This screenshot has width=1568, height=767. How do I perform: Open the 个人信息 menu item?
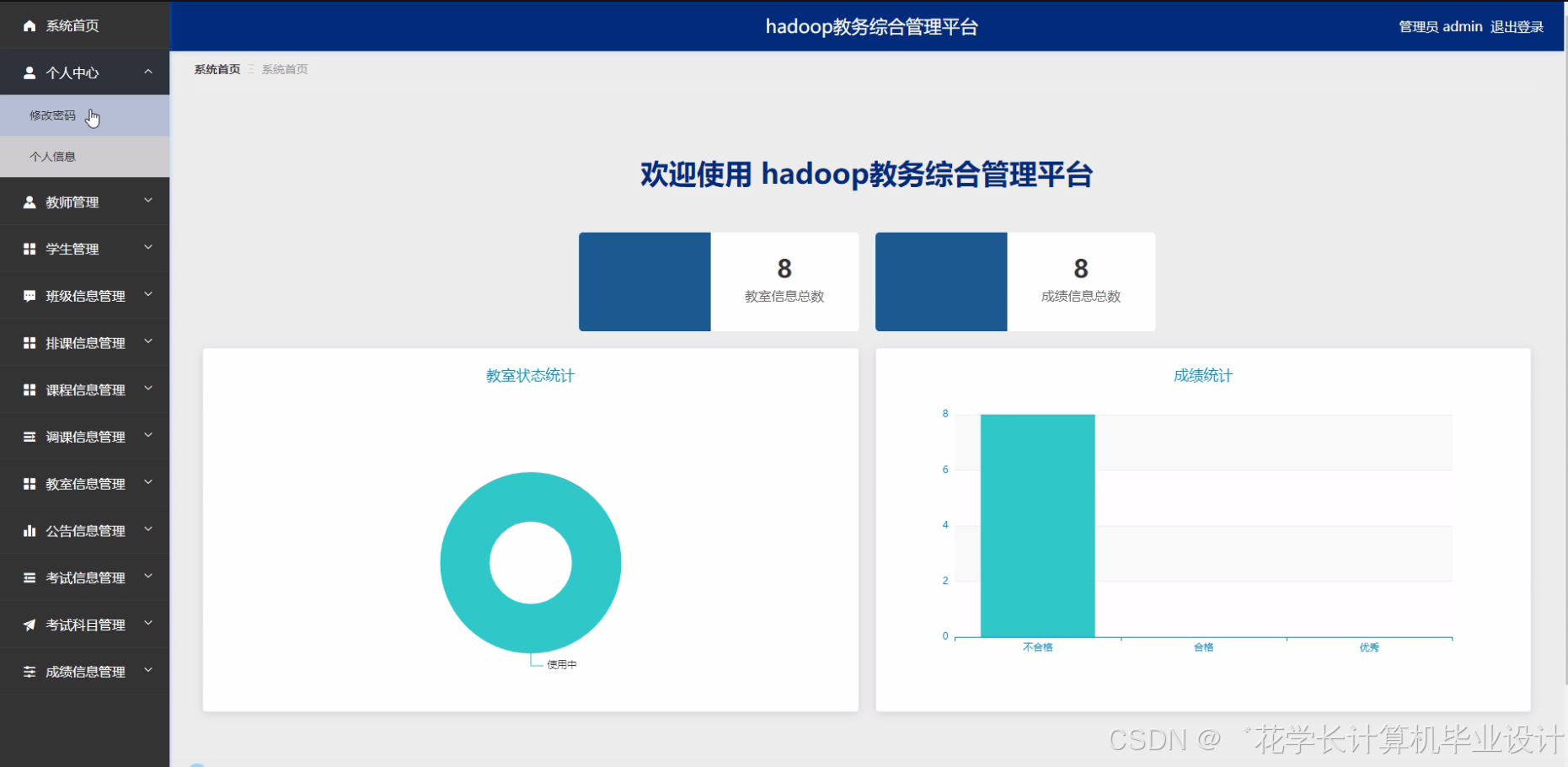52,156
